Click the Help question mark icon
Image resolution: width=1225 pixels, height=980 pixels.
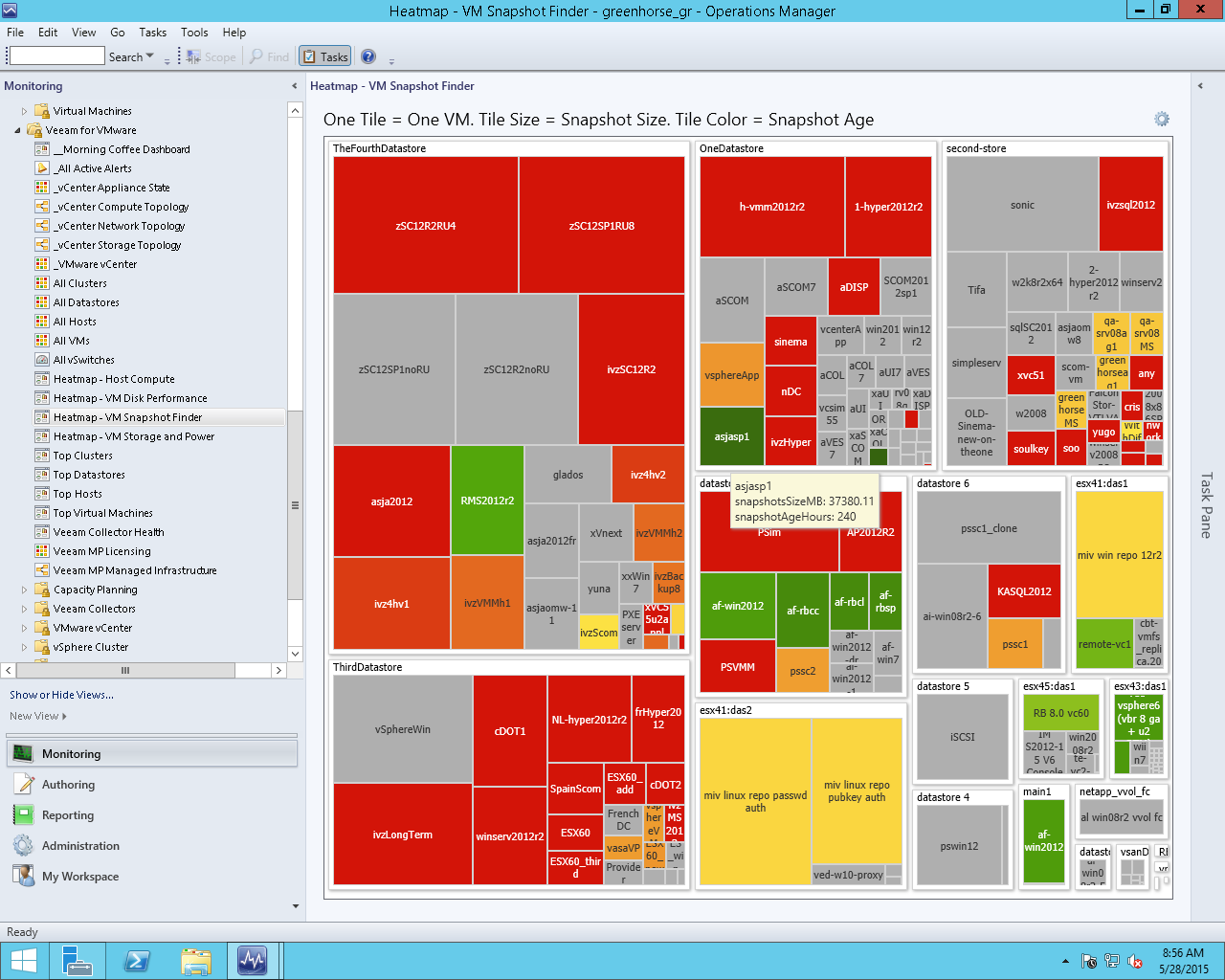point(367,56)
